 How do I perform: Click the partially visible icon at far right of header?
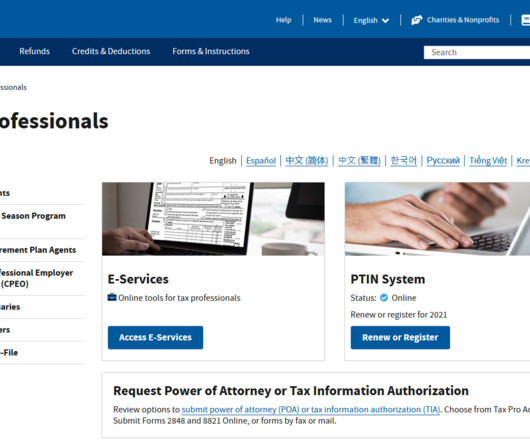coord(526,20)
